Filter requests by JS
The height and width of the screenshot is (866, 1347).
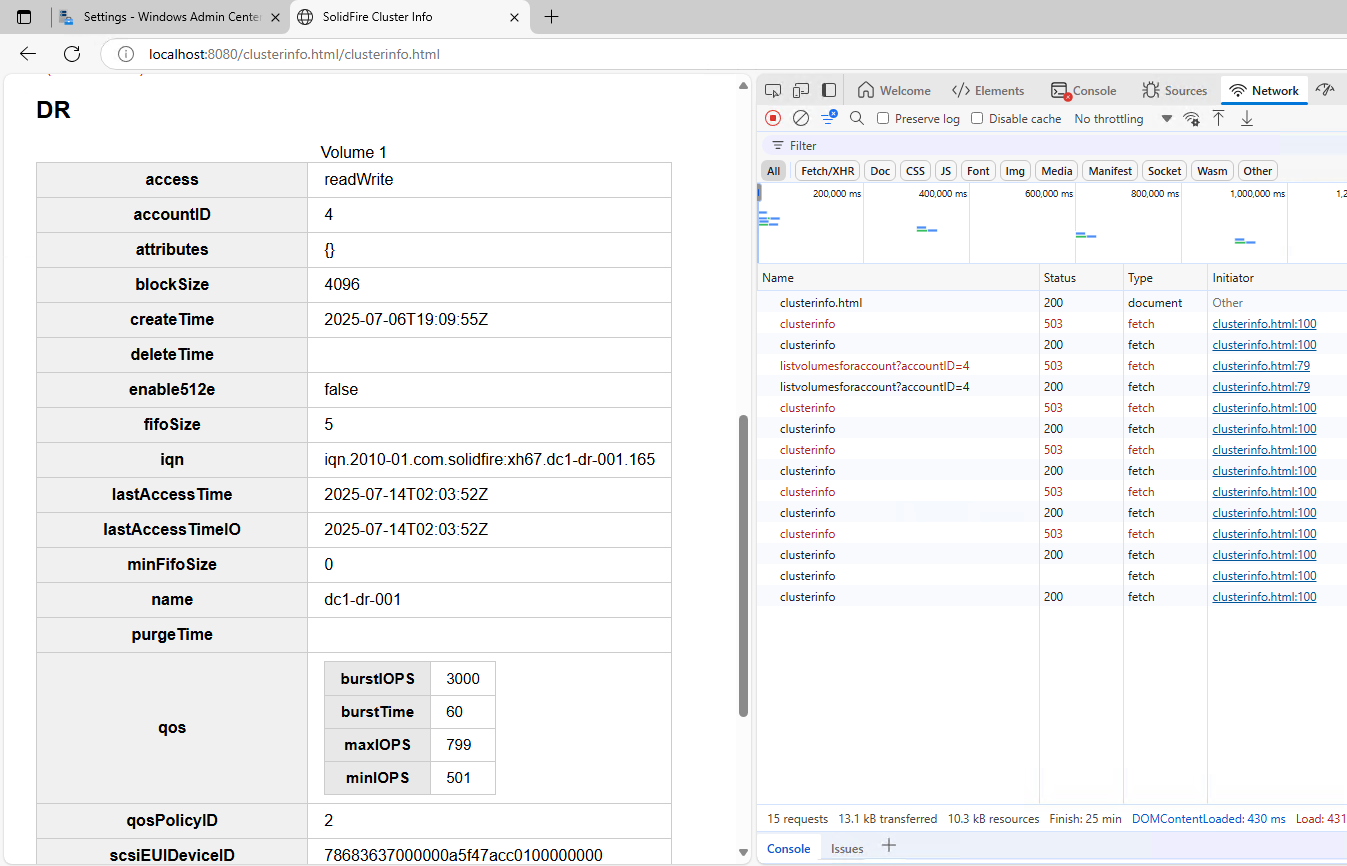pos(946,171)
